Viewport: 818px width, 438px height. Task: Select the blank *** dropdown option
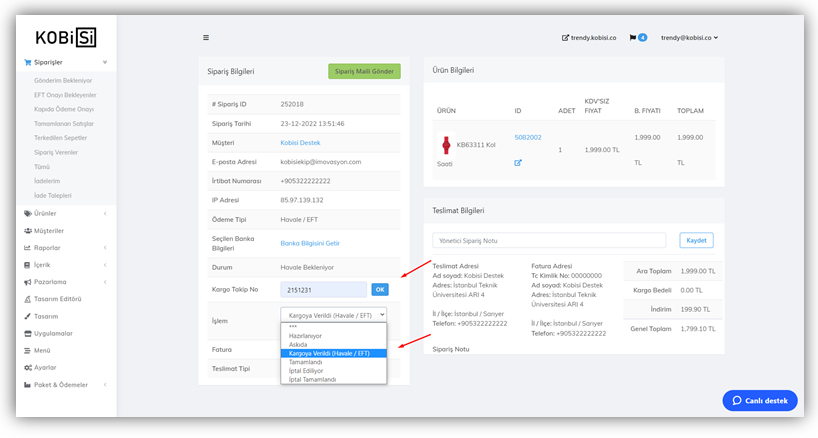pos(334,327)
